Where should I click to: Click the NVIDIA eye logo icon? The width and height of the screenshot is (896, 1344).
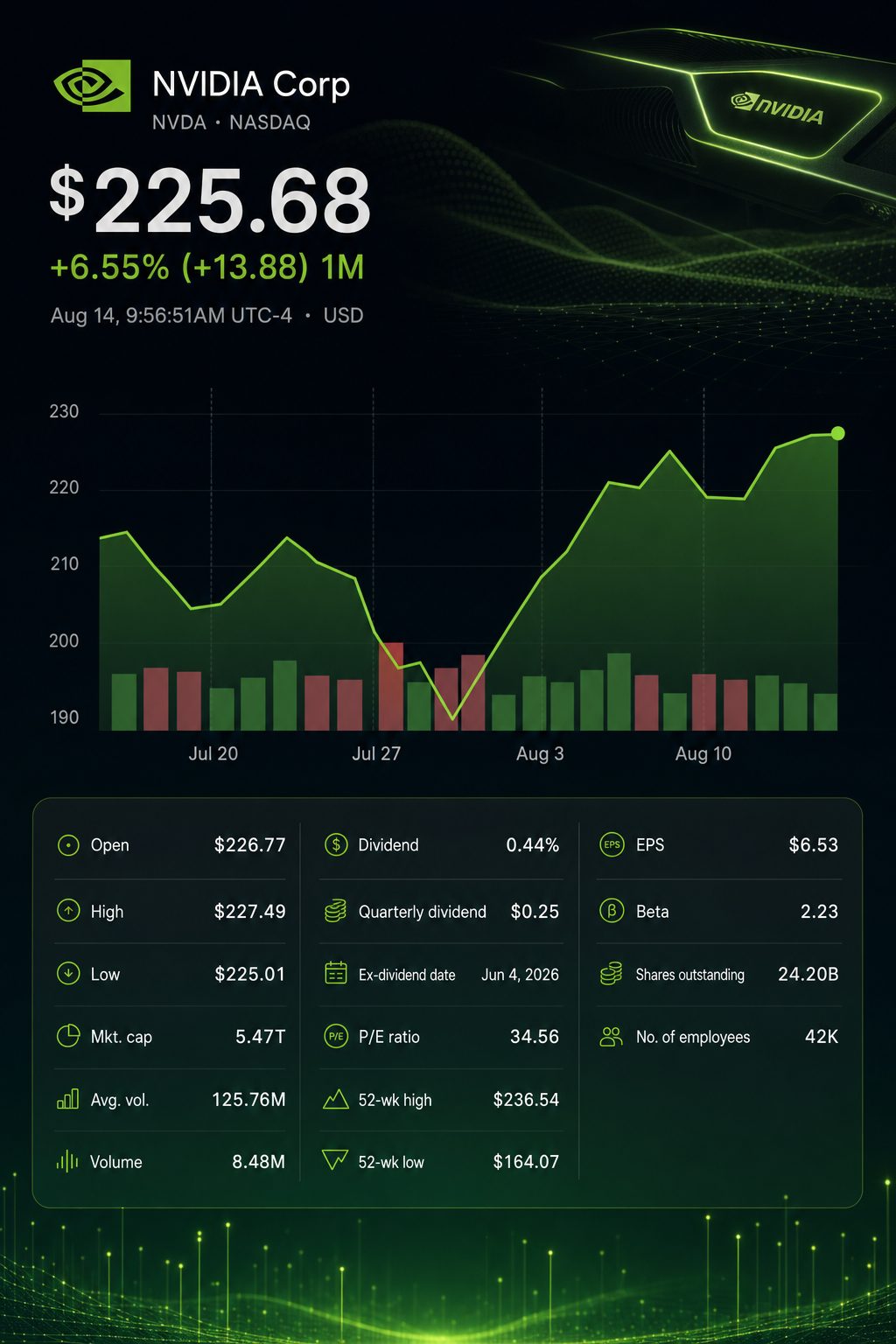[x=92, y=86]
